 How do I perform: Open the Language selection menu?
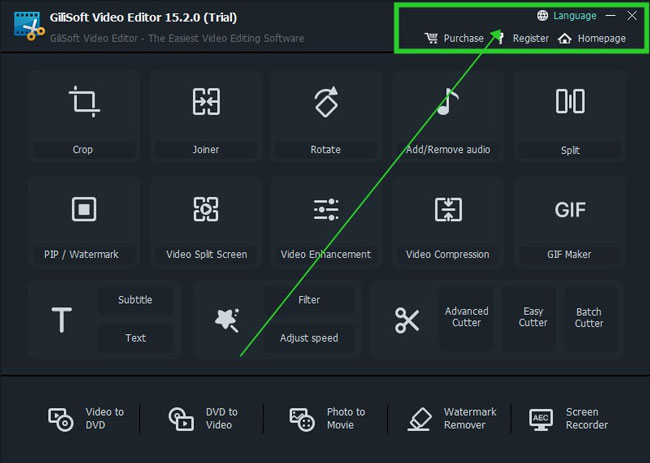point(575,16)
